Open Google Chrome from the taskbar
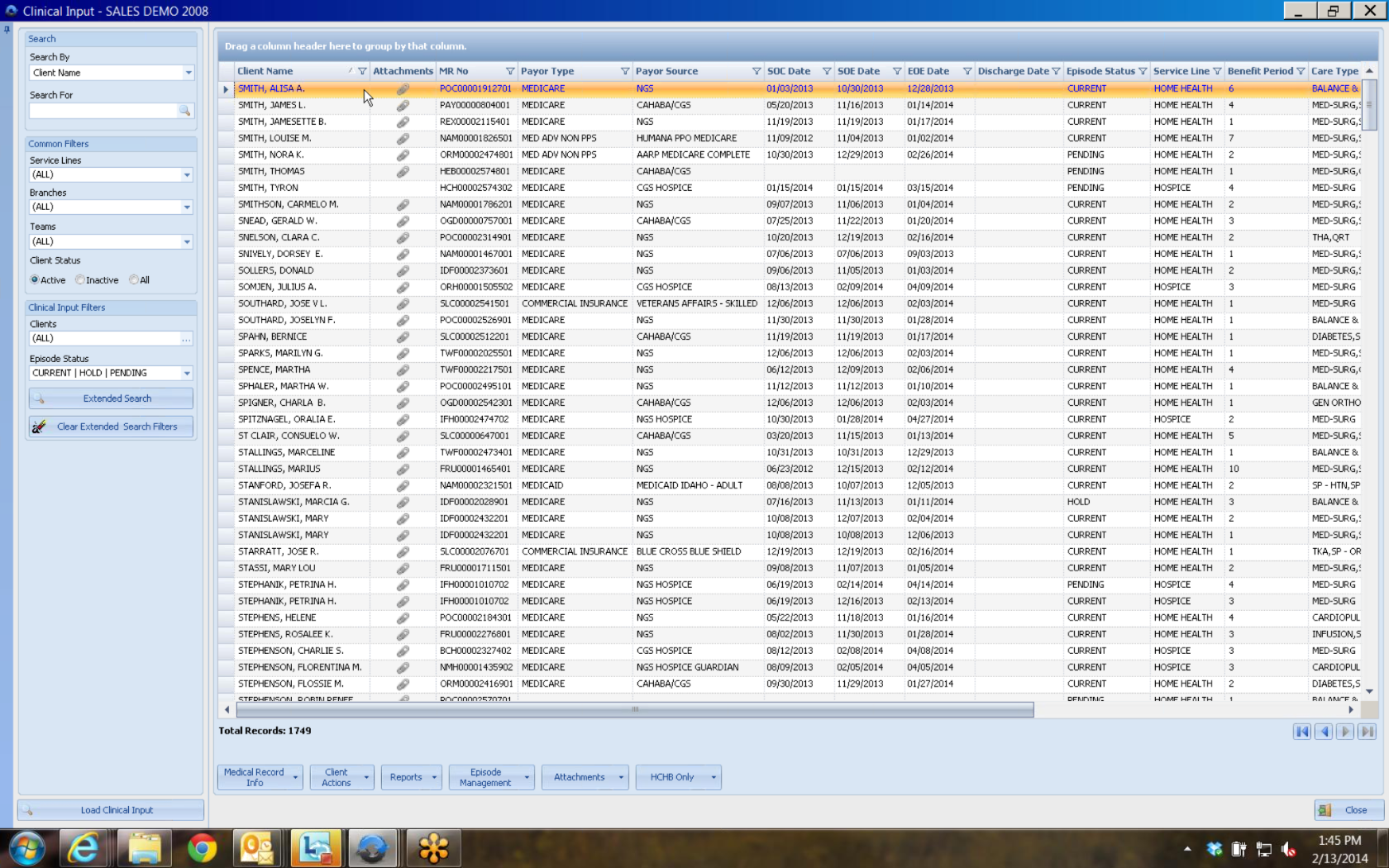Viewport: 1389px width, 868px height. coord(202,848)
